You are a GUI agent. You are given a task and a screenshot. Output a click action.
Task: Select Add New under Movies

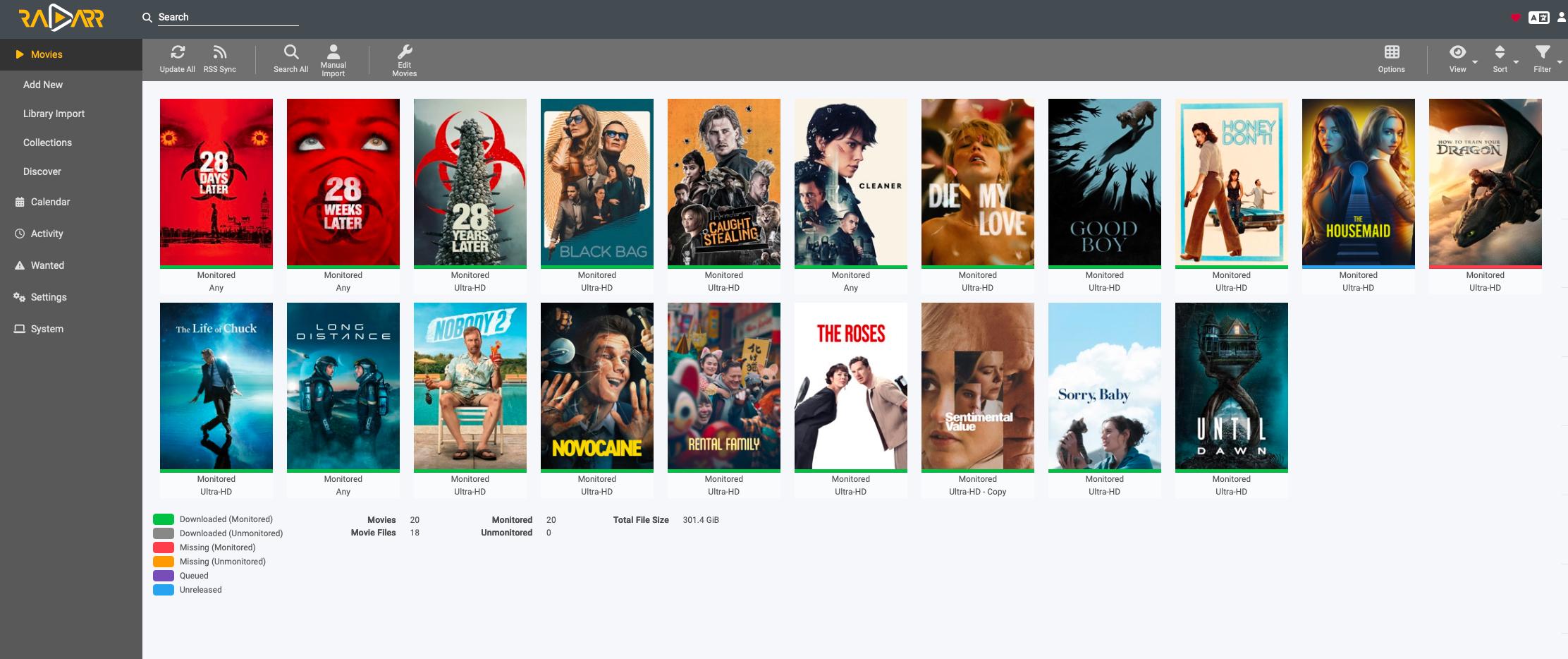coord(43,85)
